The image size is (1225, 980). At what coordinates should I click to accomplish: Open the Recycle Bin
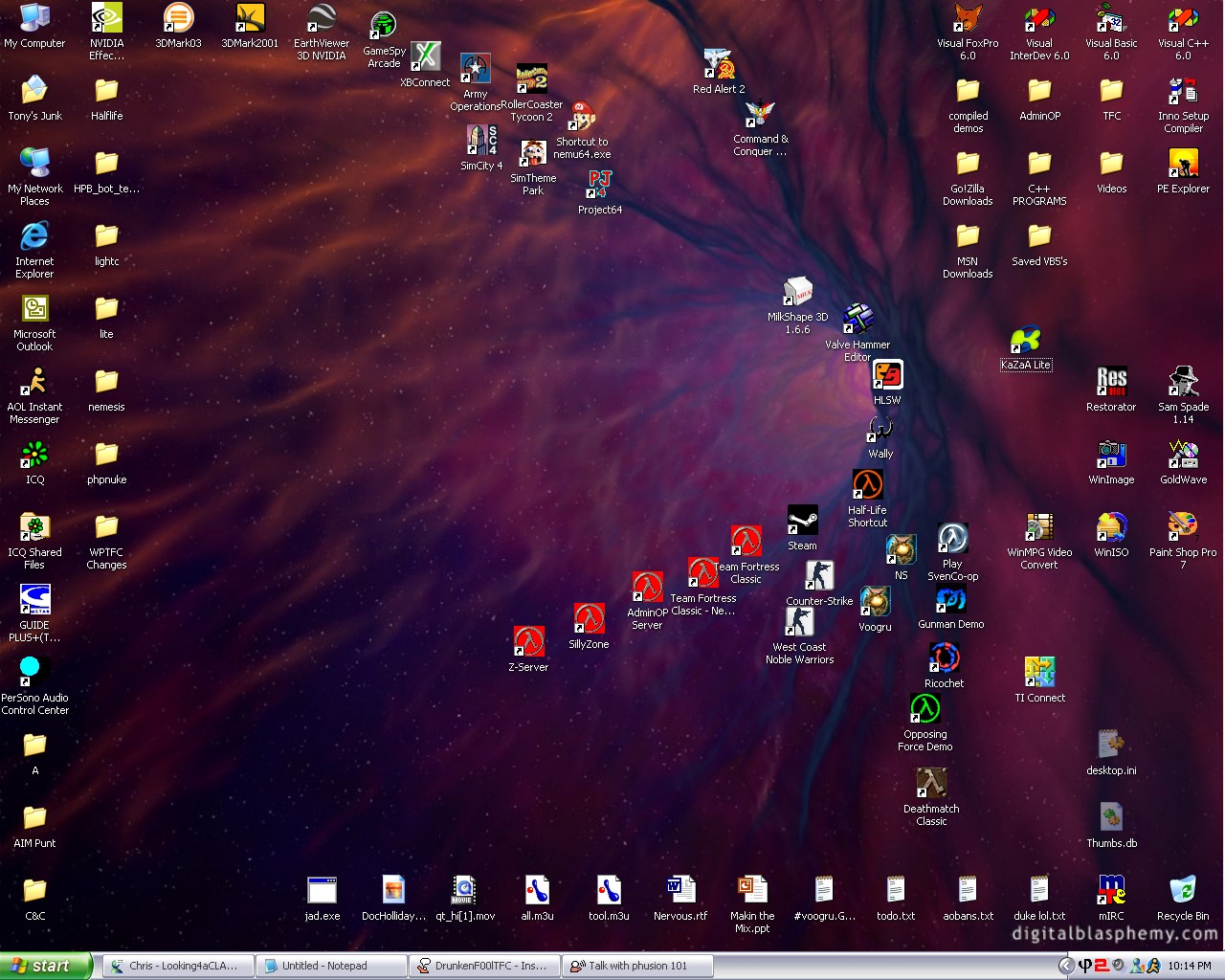(x=1183, y=899)
